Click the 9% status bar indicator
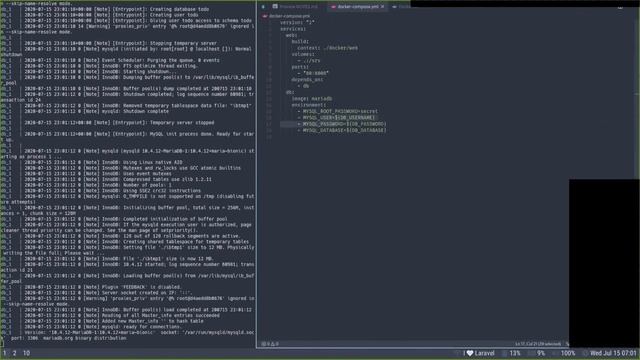Viewport: 640px width, 360px height. [538, 353]
